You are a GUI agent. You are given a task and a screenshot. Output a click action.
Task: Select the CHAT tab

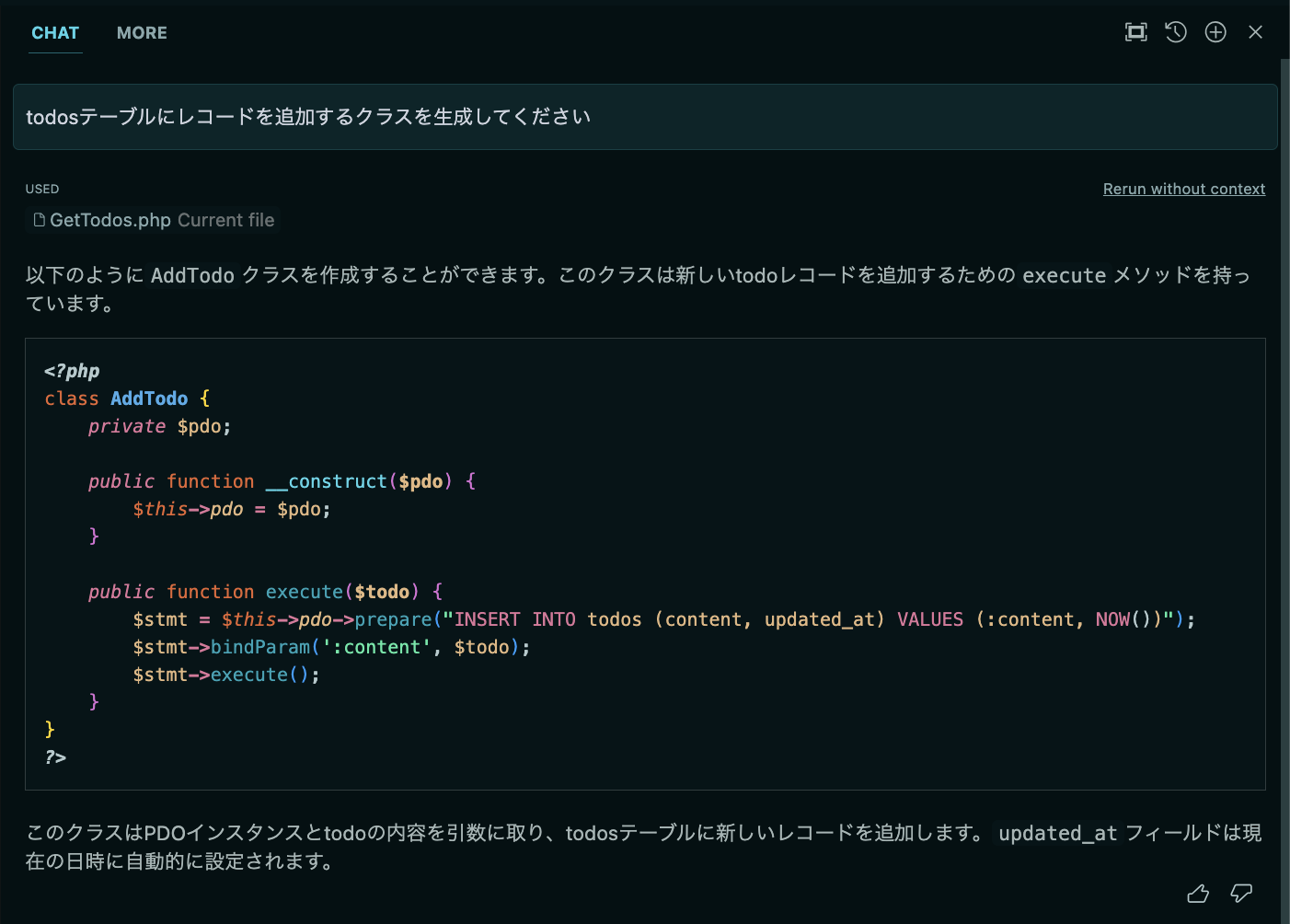55,32
